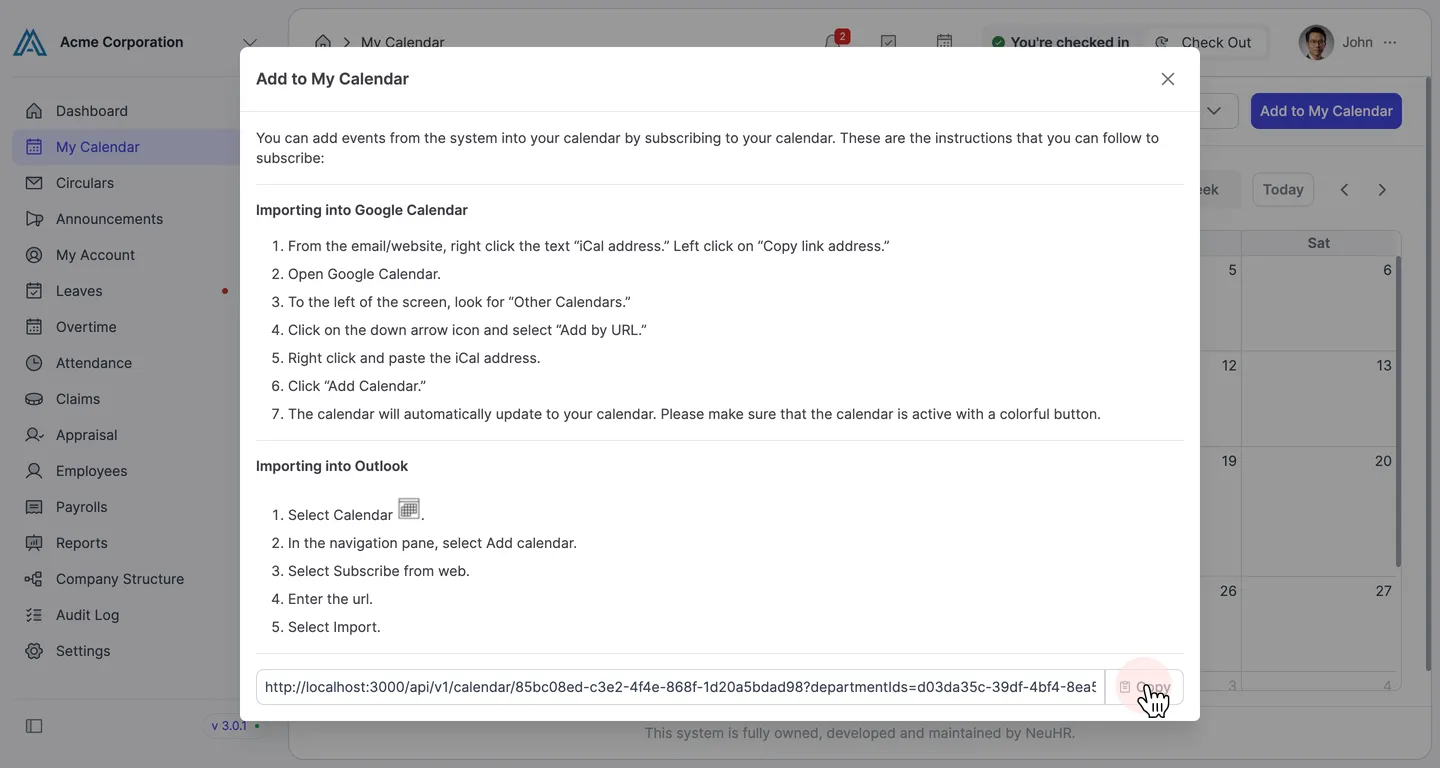This screenshot has width=1440, height=768.
Task: Click the Payrolls document icon
Action: 34,507
